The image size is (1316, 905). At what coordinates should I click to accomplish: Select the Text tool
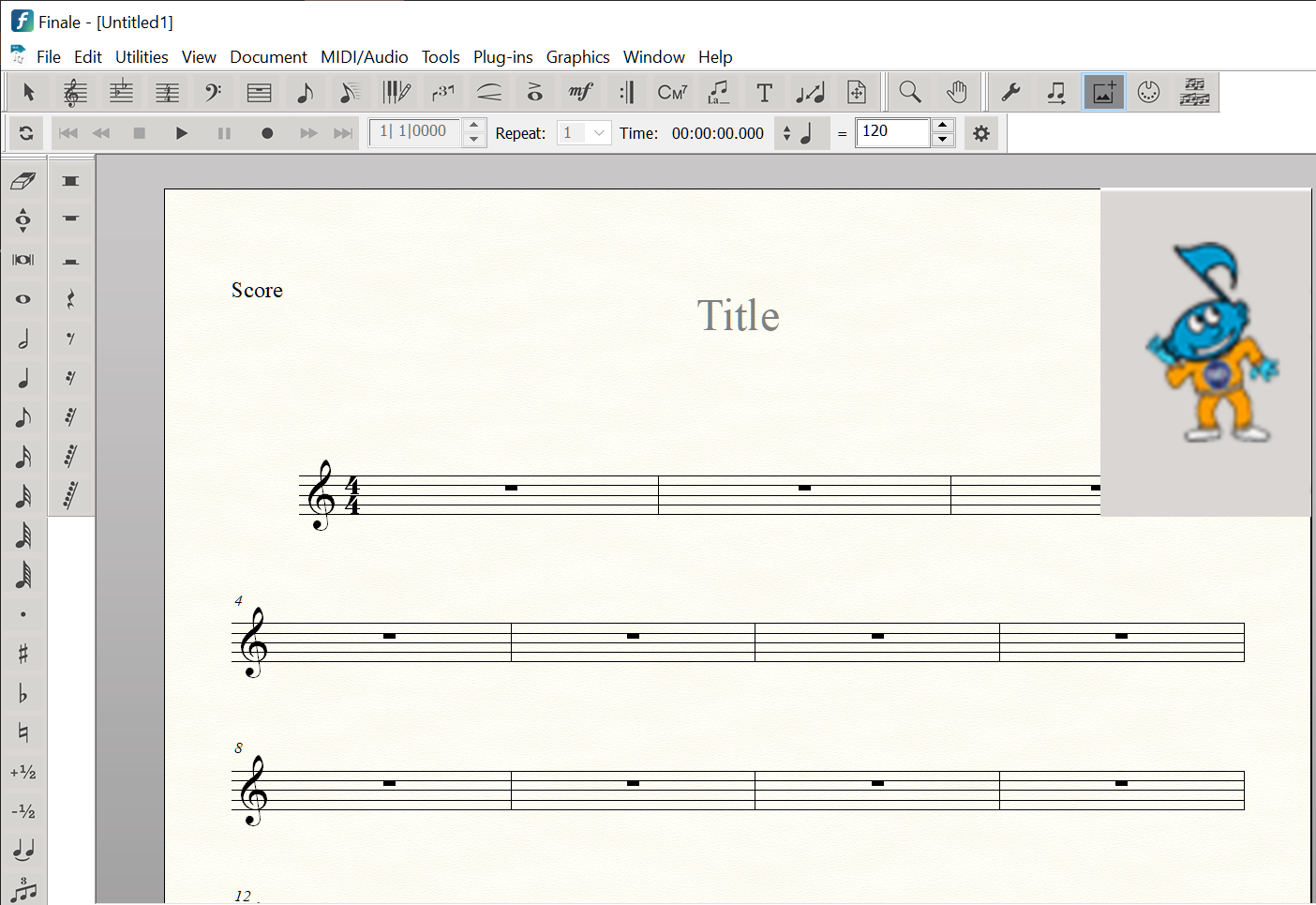pos(764,92)
